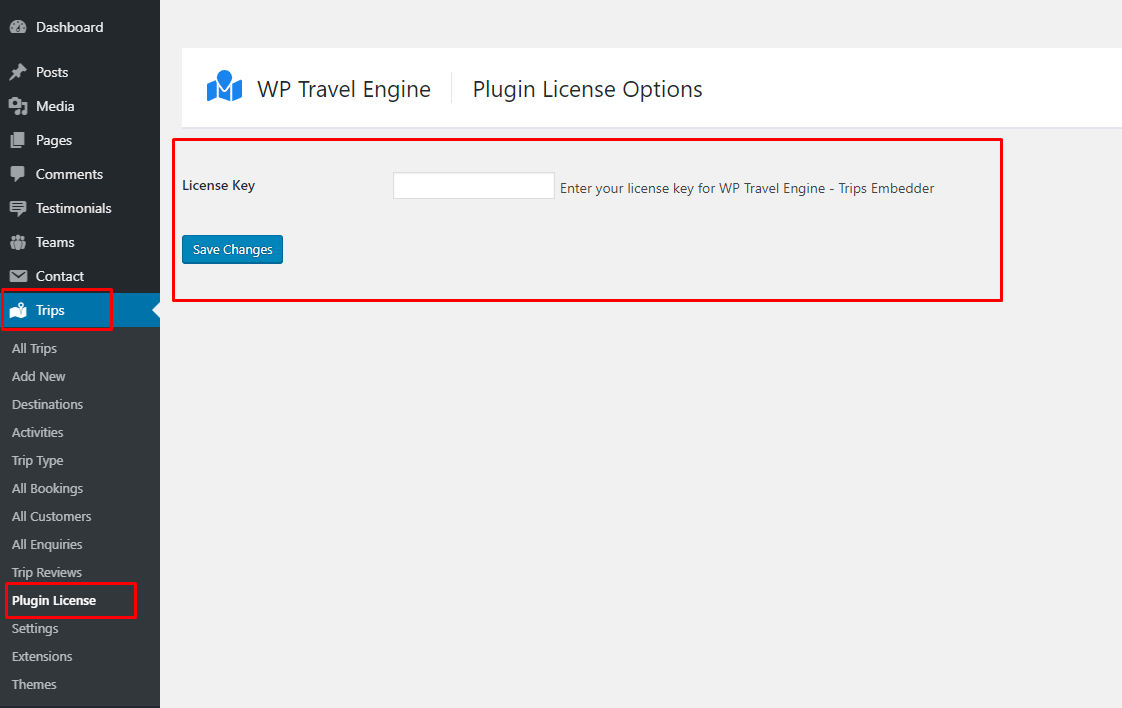View All Enquiries page
Screen dimensions: 1122x708
coord(46,544)
